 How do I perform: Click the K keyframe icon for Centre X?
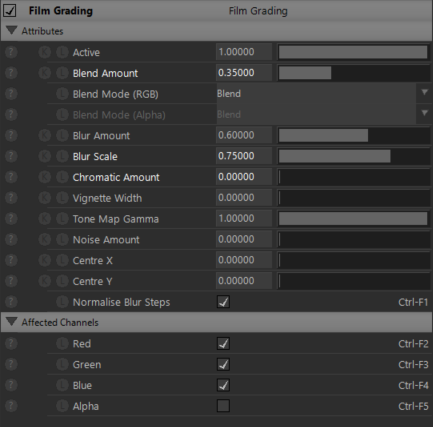tap(44, 260)
